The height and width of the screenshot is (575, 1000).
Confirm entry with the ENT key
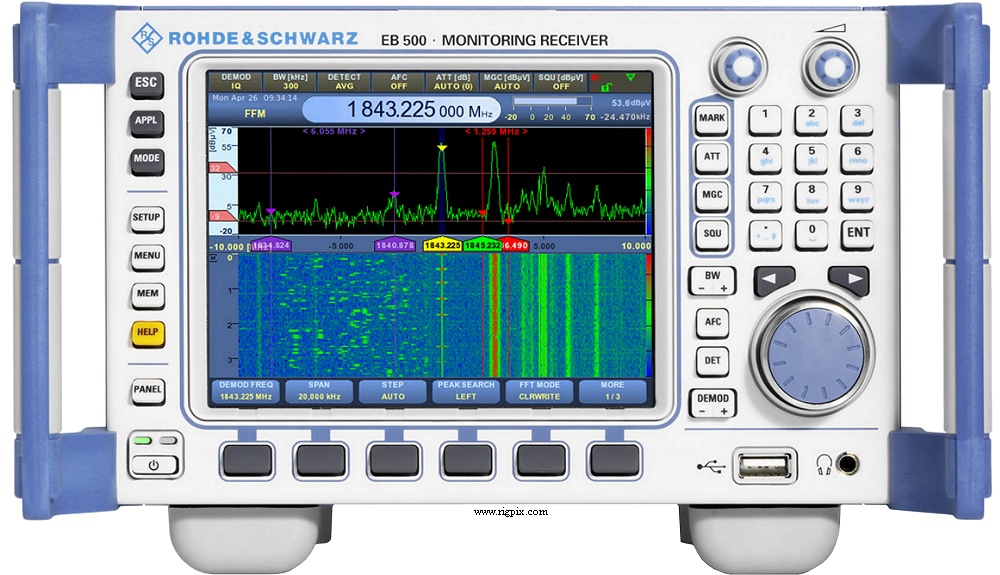click(x=858, y=234)
